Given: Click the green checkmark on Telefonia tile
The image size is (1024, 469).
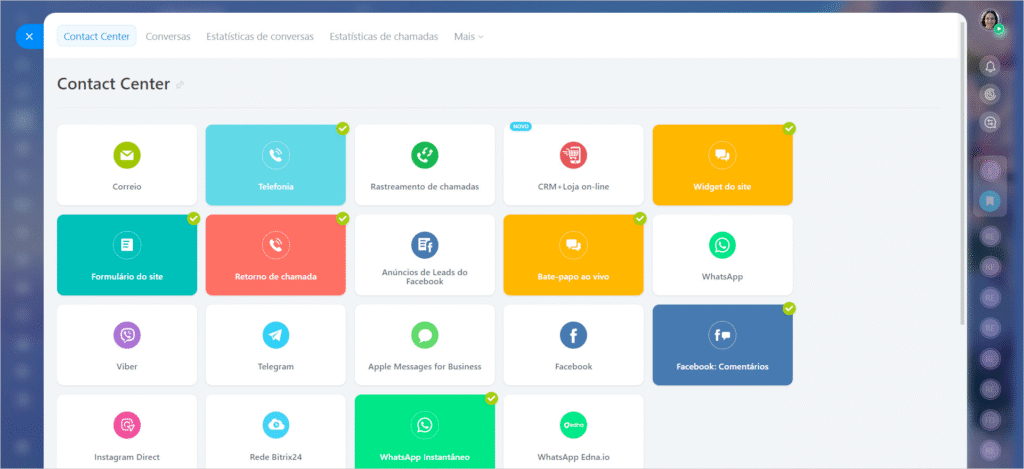Looking at the screenshot, I should coord(343,128).
